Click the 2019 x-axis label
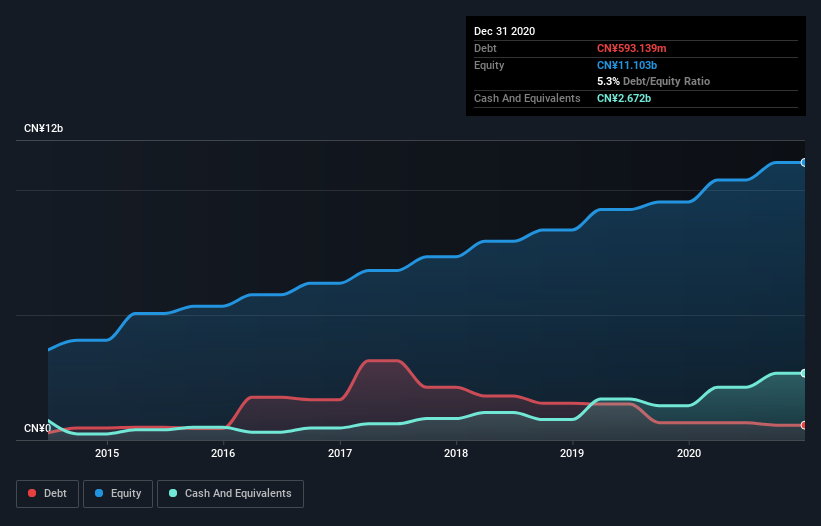 coord(572,453)
